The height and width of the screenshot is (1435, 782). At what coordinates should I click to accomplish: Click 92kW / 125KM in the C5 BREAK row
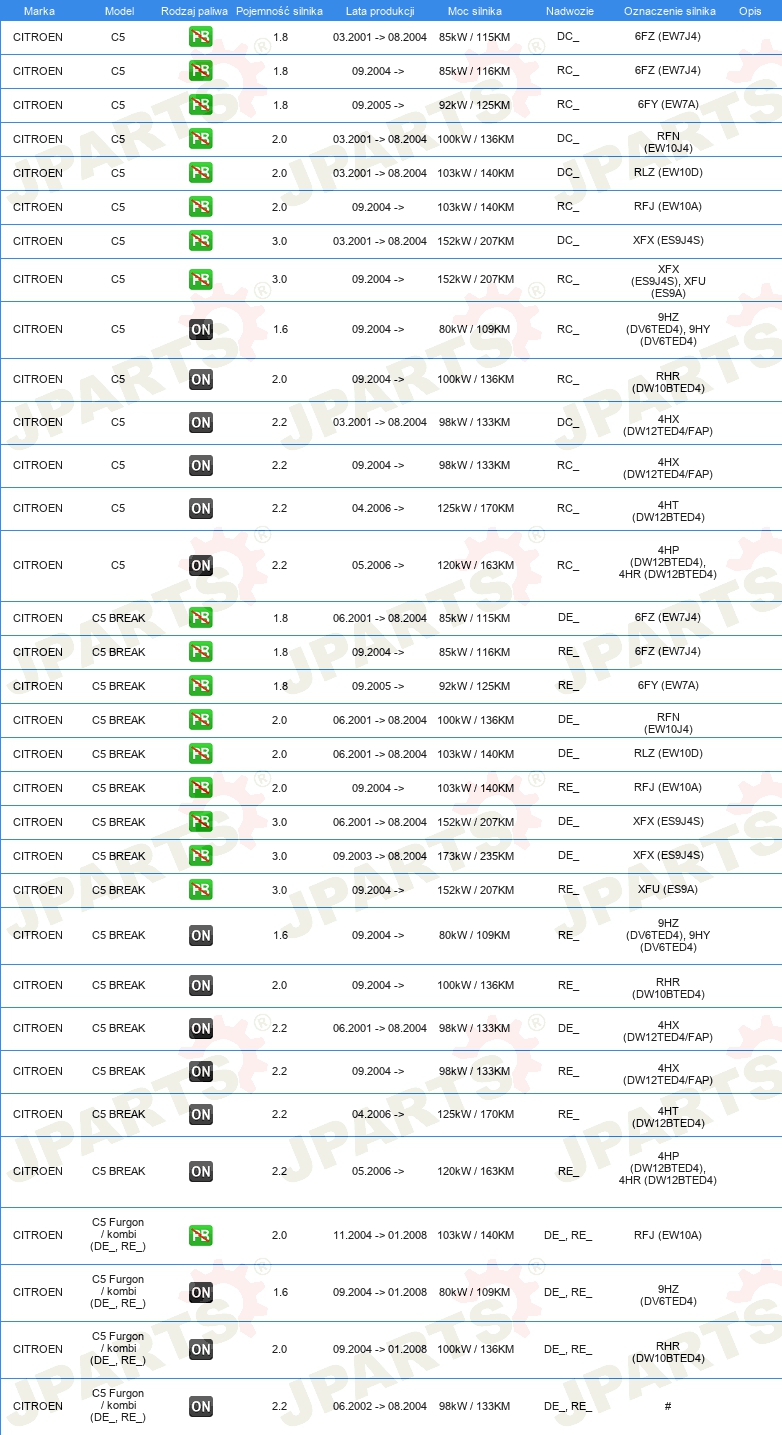[474, 686]
